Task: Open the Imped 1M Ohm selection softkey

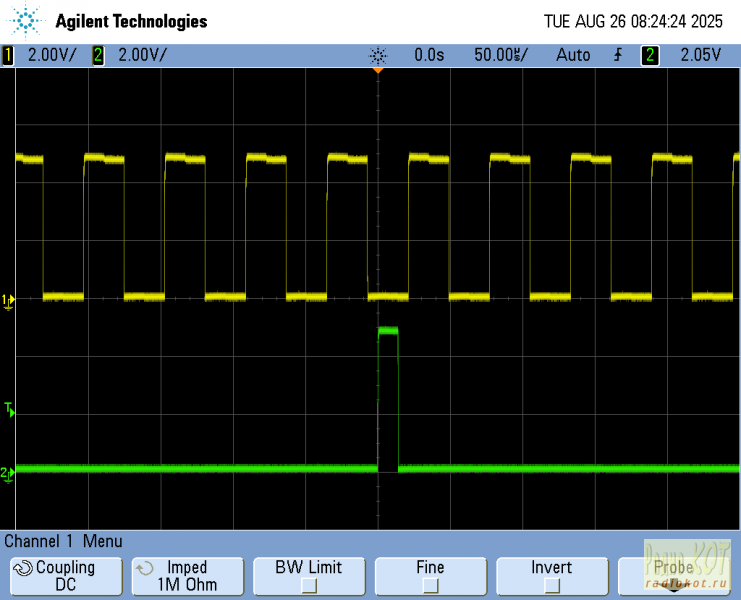Action: pos(187,576)
